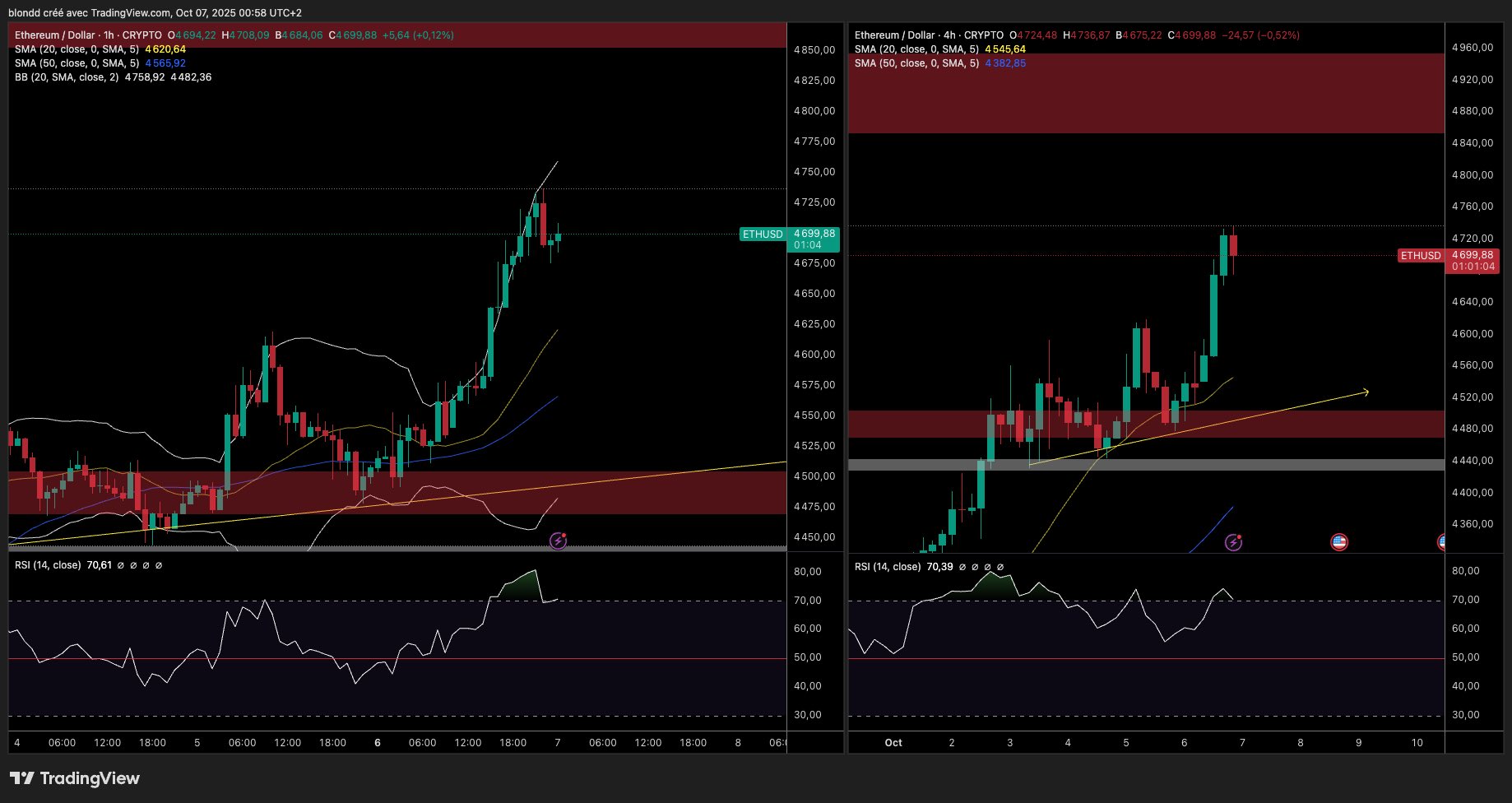
Task: Click the red resistance zone on 4h chart
Action: [x=1146, y=93]
